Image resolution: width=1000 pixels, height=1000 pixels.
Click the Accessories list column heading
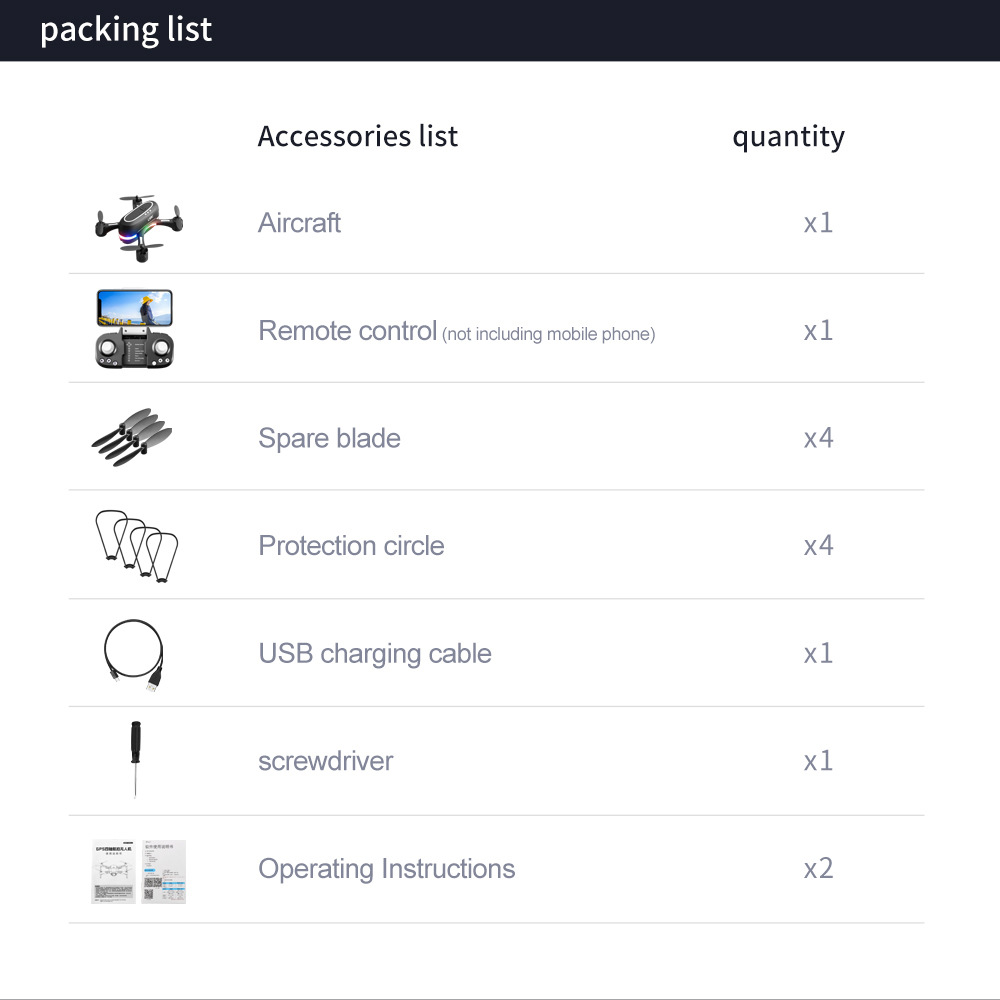(358, 136)
